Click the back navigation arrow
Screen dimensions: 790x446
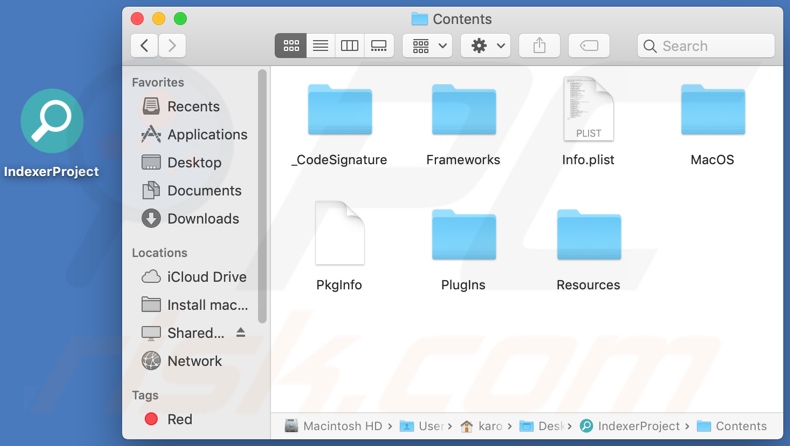click(145, 46)
